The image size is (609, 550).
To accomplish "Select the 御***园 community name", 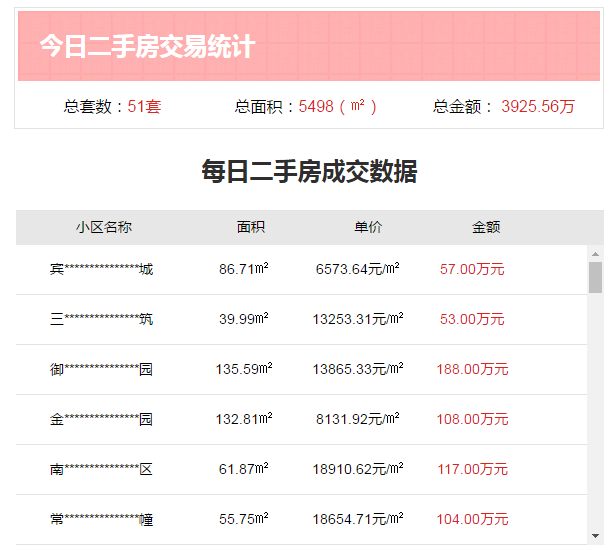I will 101,369.
